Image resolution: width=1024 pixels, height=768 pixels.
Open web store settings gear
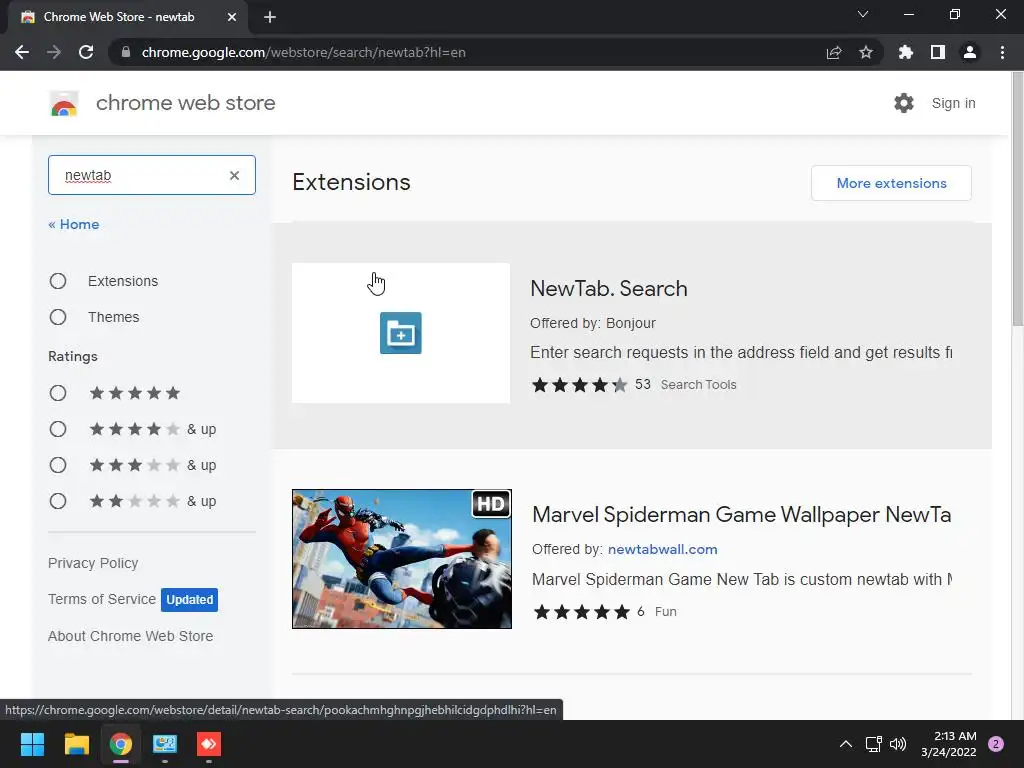904,103
